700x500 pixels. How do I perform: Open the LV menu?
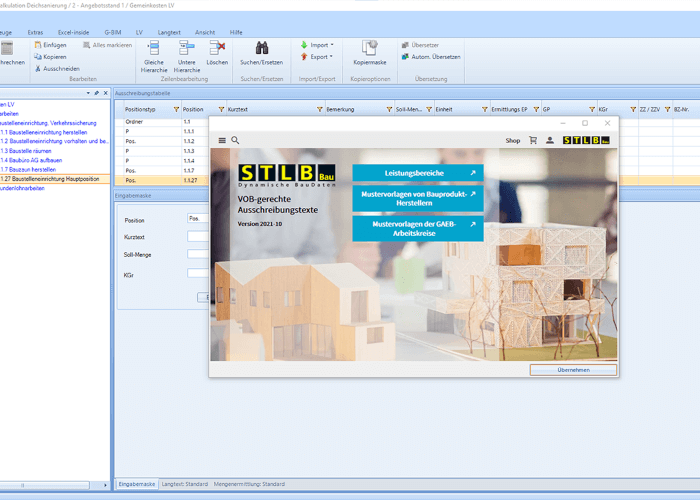(x=139, y=33)
